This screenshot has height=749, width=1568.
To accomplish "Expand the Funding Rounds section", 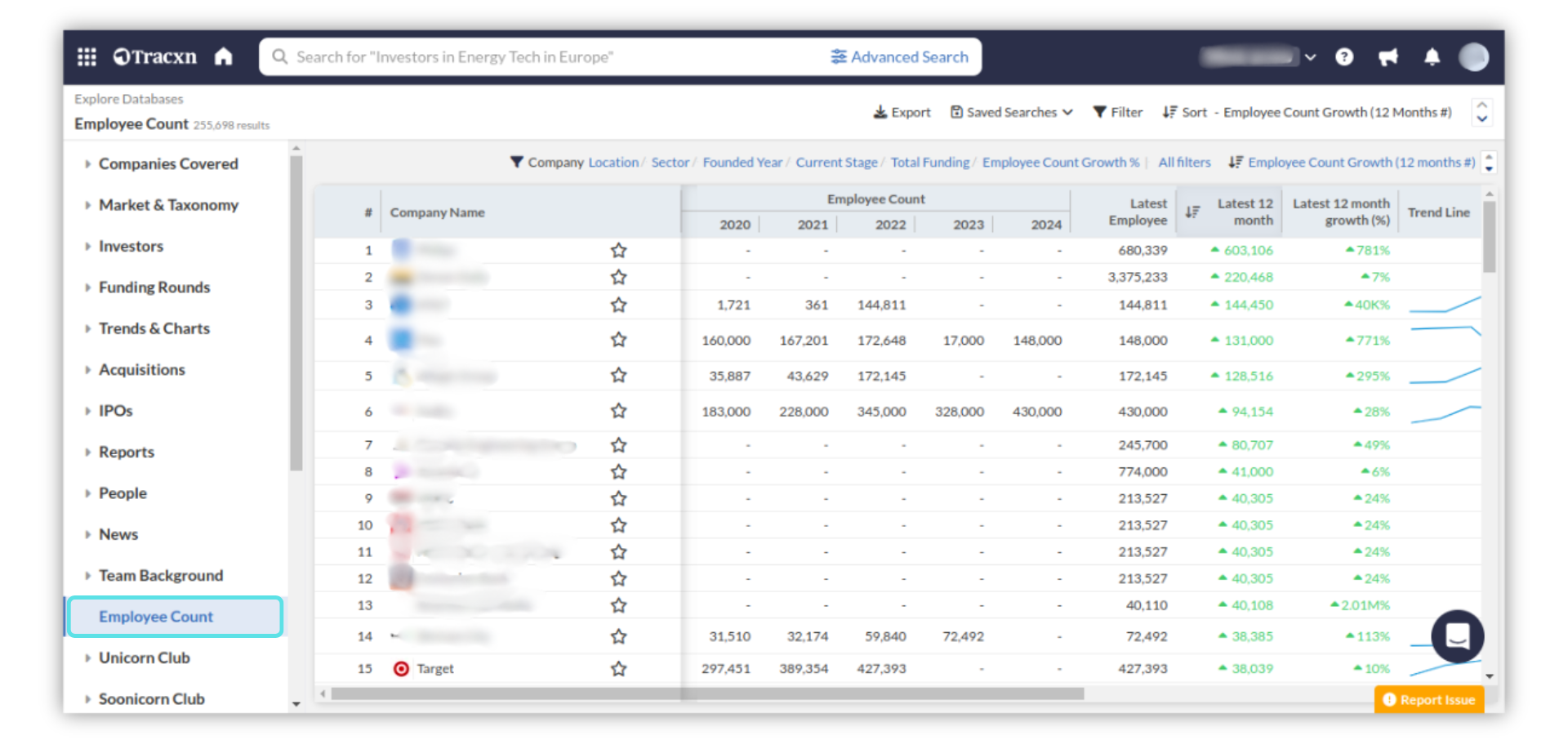I will click(154, 288).
